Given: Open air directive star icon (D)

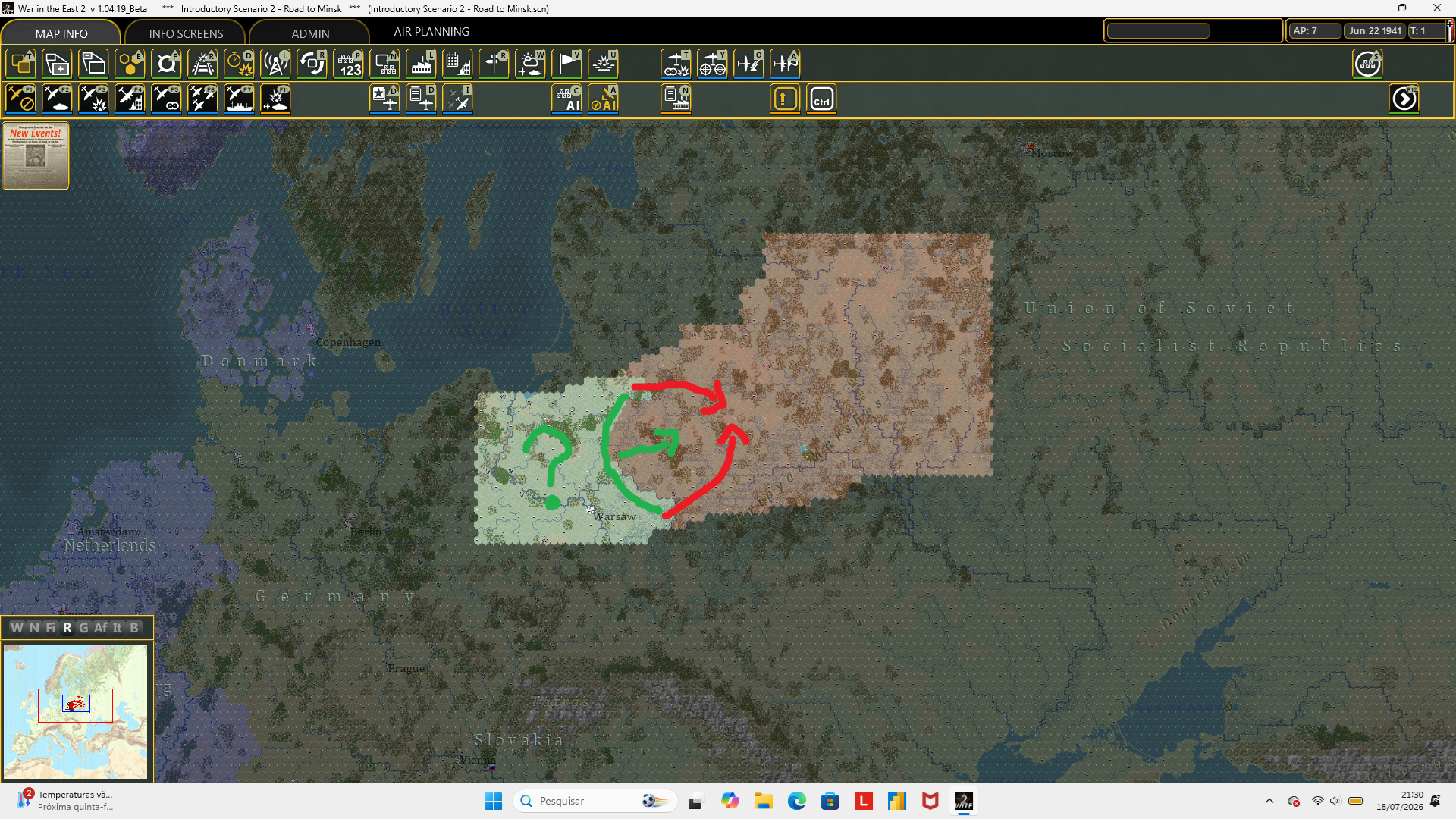Looking at the screenshot, I should click(x=385, y=99).
